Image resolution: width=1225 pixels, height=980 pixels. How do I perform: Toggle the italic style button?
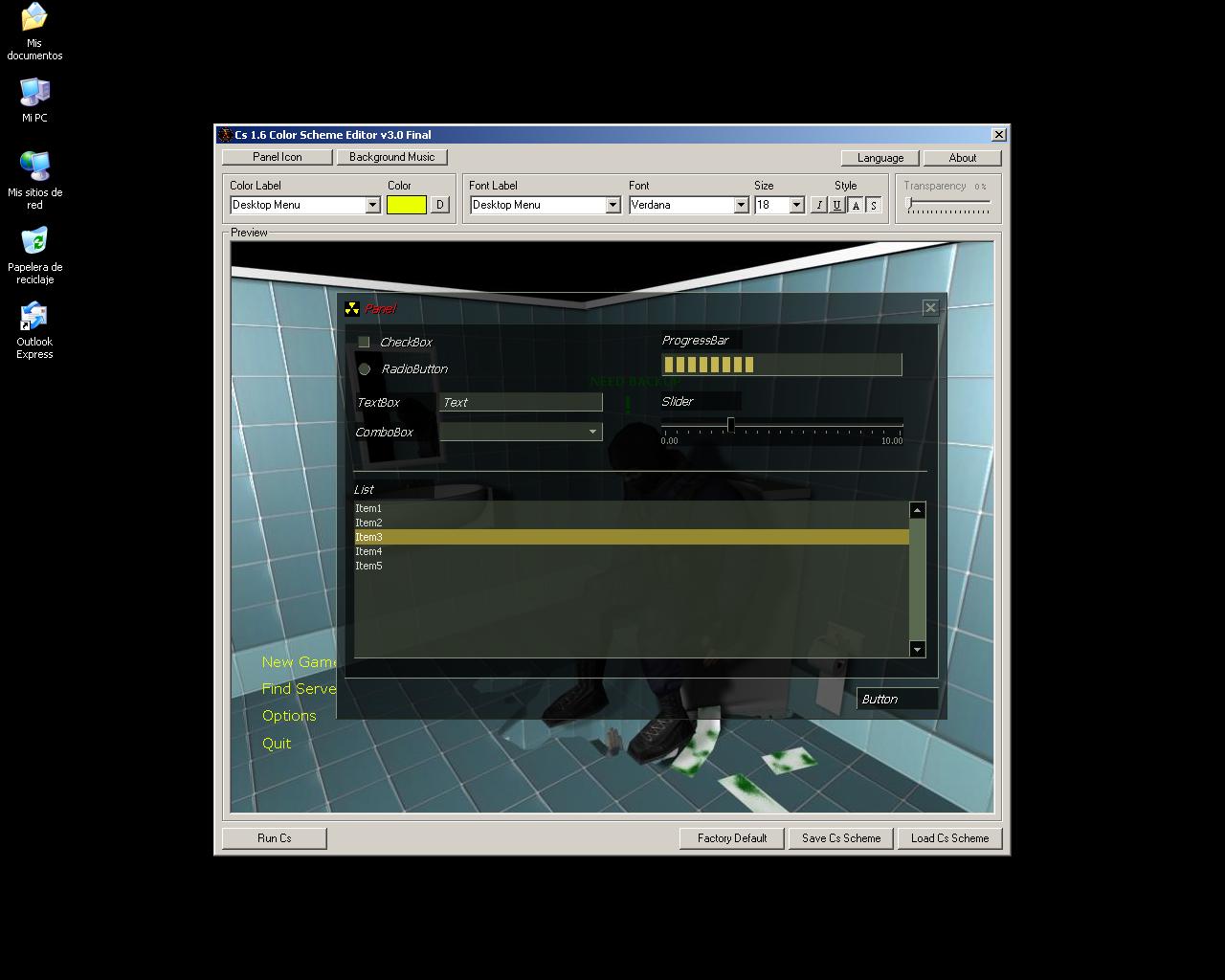tap(819, 205)
